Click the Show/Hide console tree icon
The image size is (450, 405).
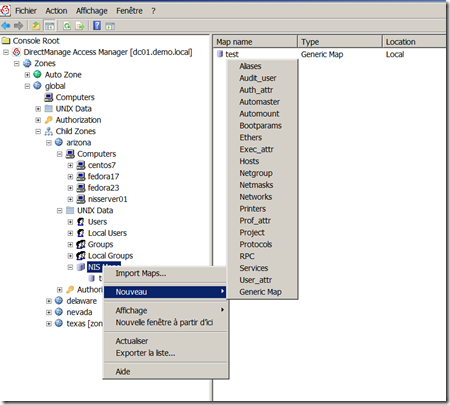(x=50, y=26)
